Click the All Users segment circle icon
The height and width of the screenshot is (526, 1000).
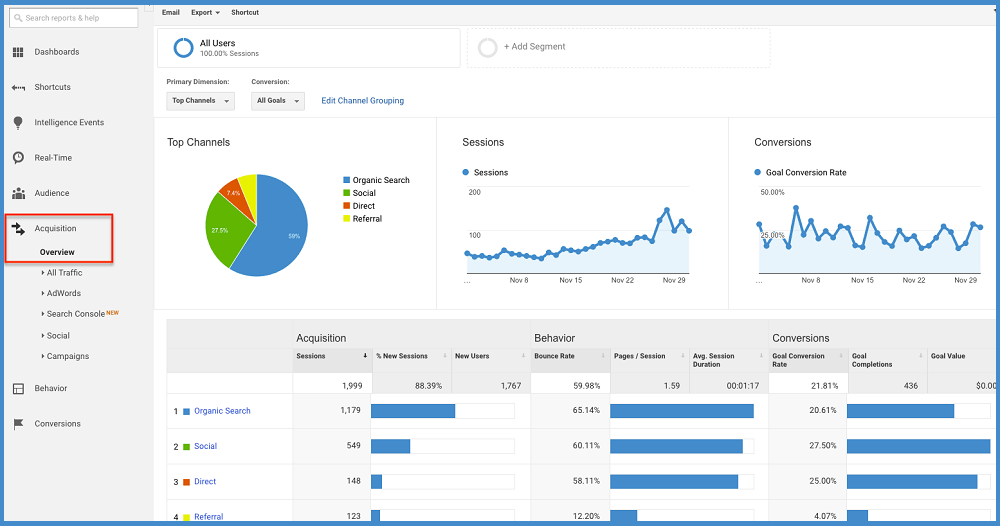coord(183,47)
